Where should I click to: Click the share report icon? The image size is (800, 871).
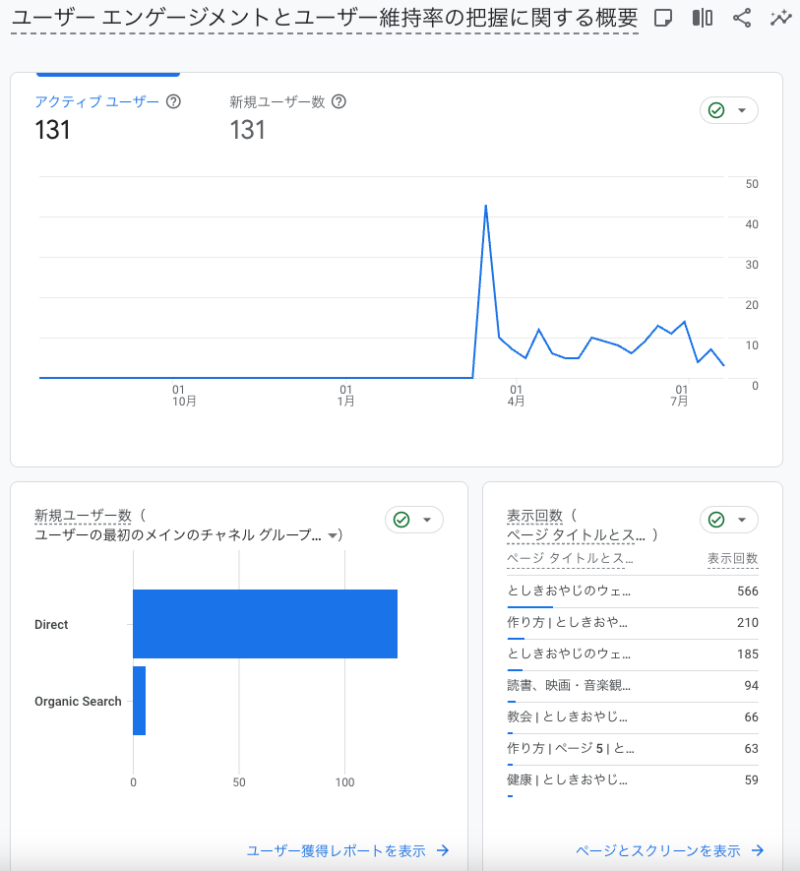tap(742, 18)
